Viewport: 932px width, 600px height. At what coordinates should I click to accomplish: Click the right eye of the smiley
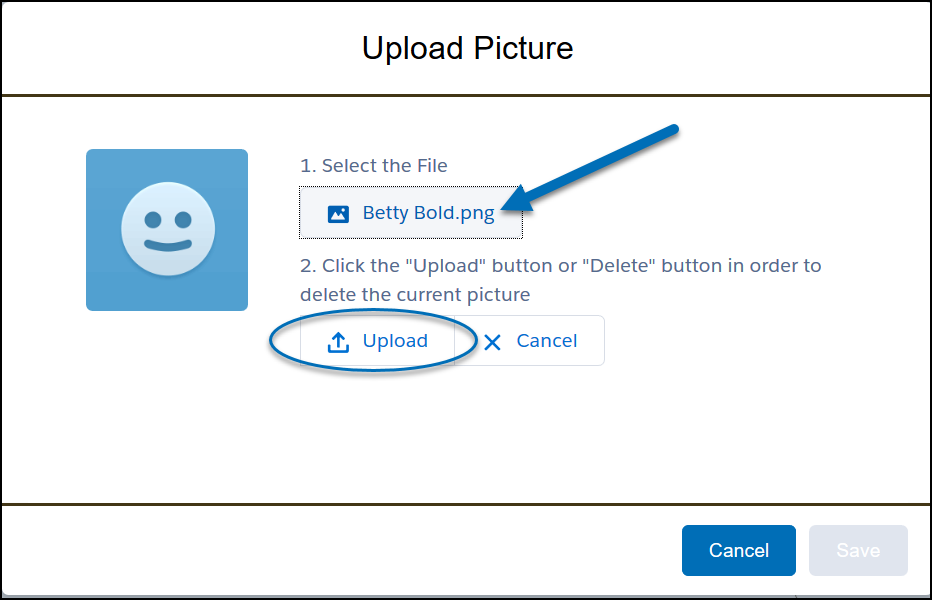coord(187,217)
